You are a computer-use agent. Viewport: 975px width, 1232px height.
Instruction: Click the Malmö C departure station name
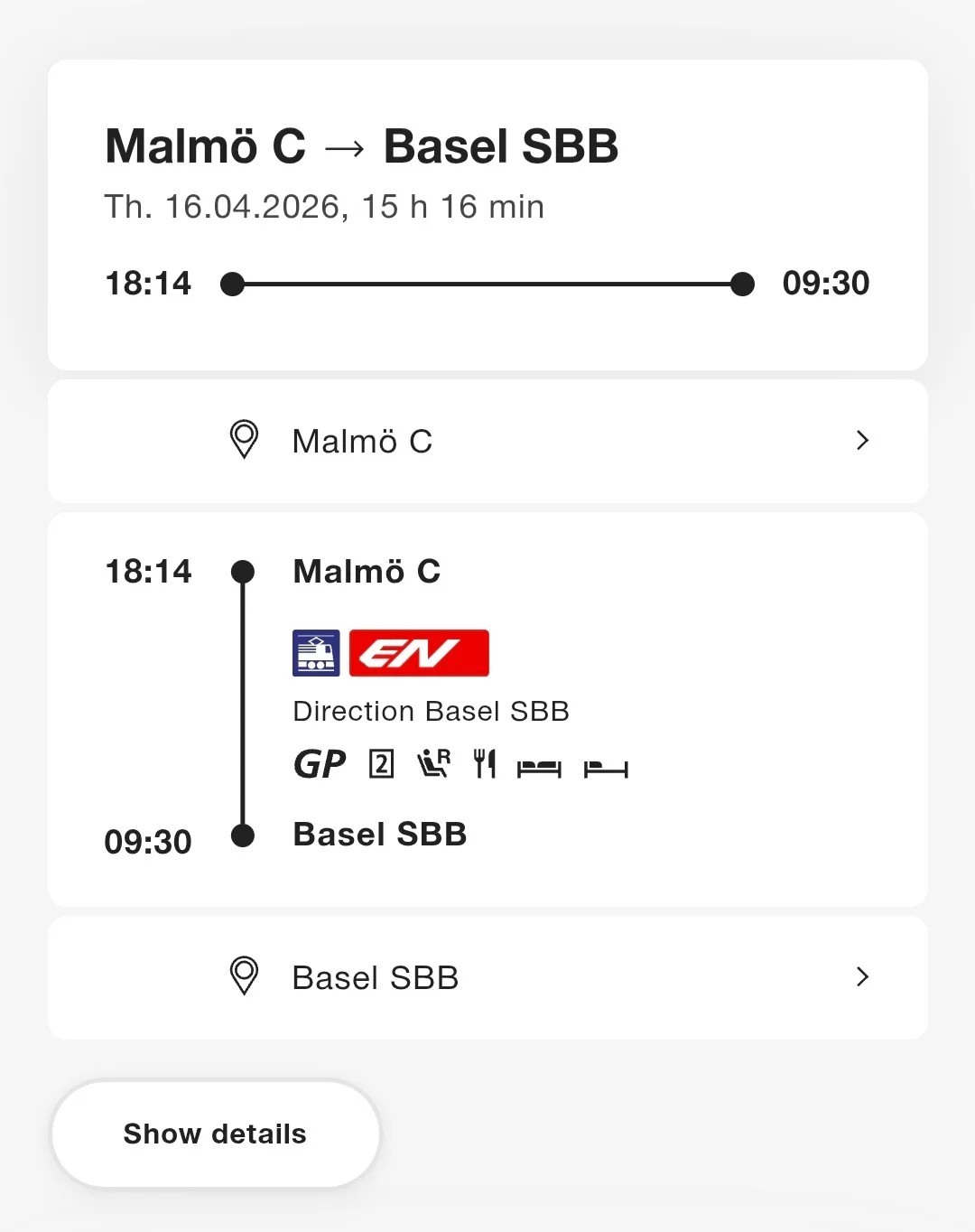click(x=367, y=572)
